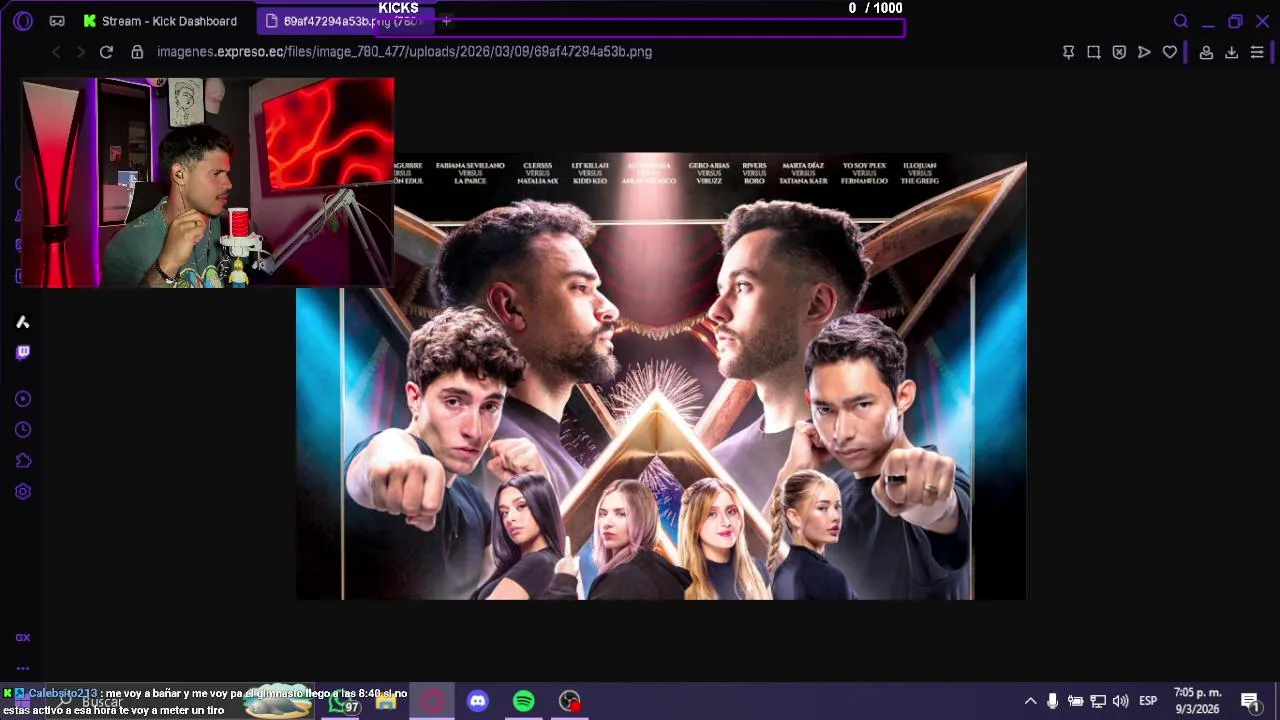Open the Easy Setup sliders menu
The height and width of the screenshot is (720, 1280).
click(x=1257, y=52)
